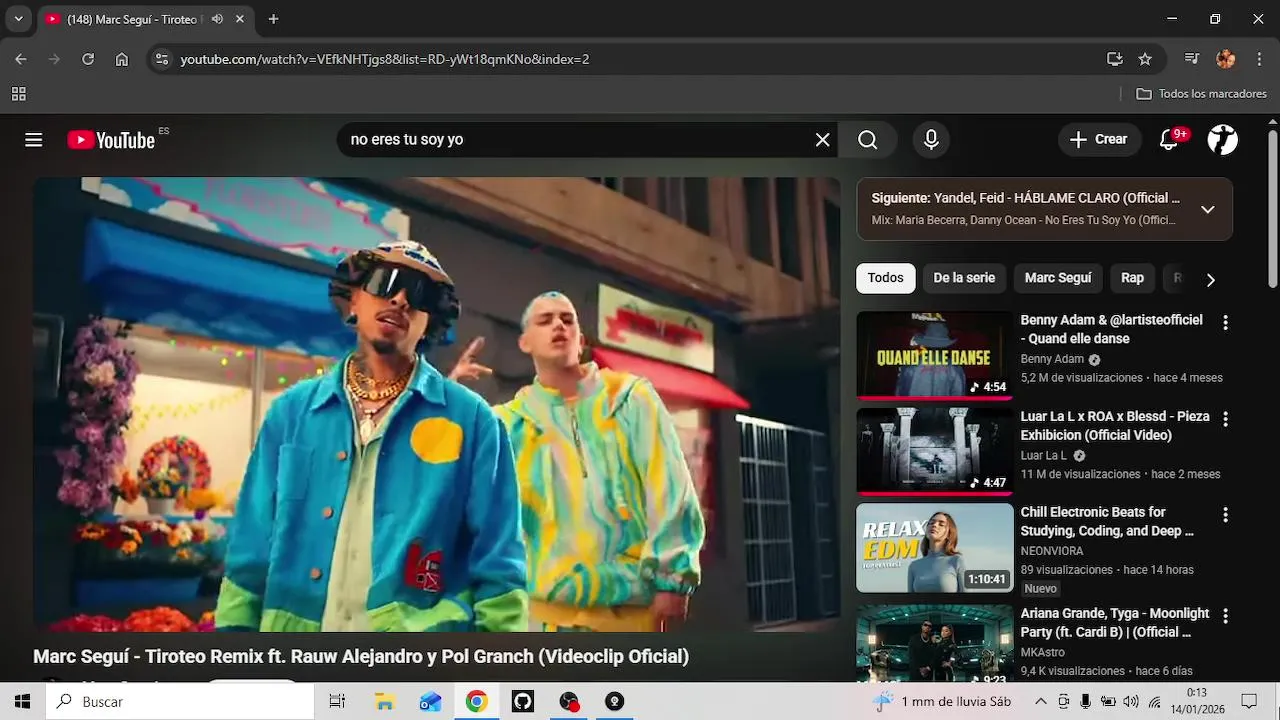This screenshot has height=720, width=1280.
Task: Open options for Pieza Exhibicion video
Action: 1225,418
